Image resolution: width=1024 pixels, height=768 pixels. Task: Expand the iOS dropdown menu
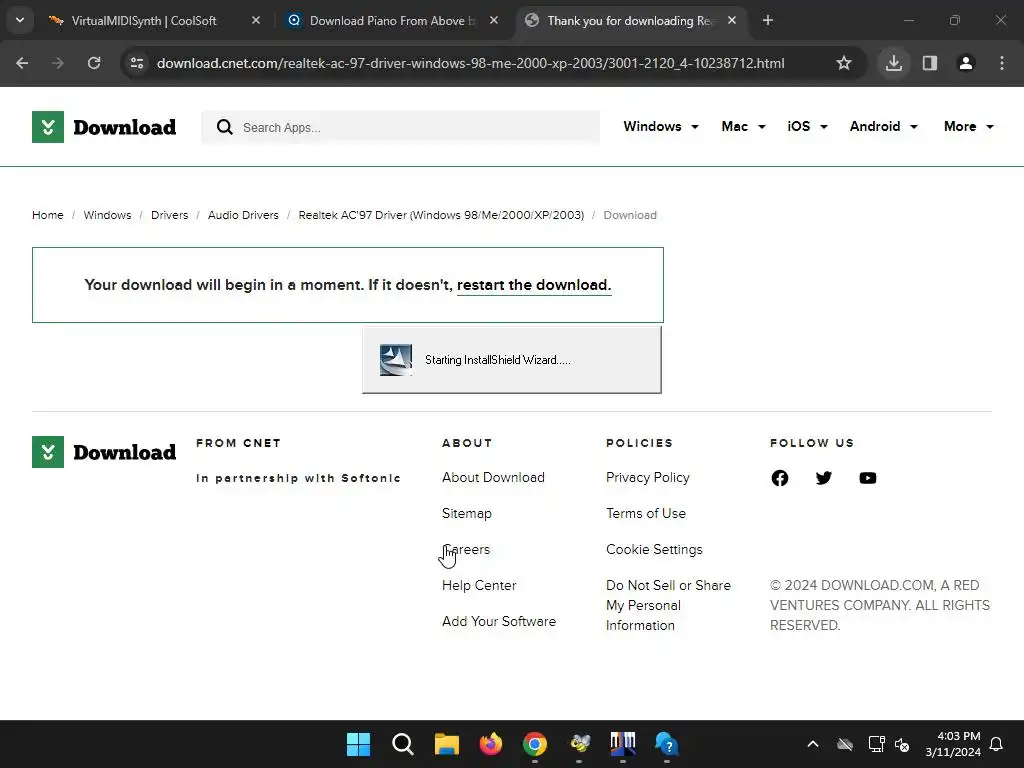click(x=807, y=127)
